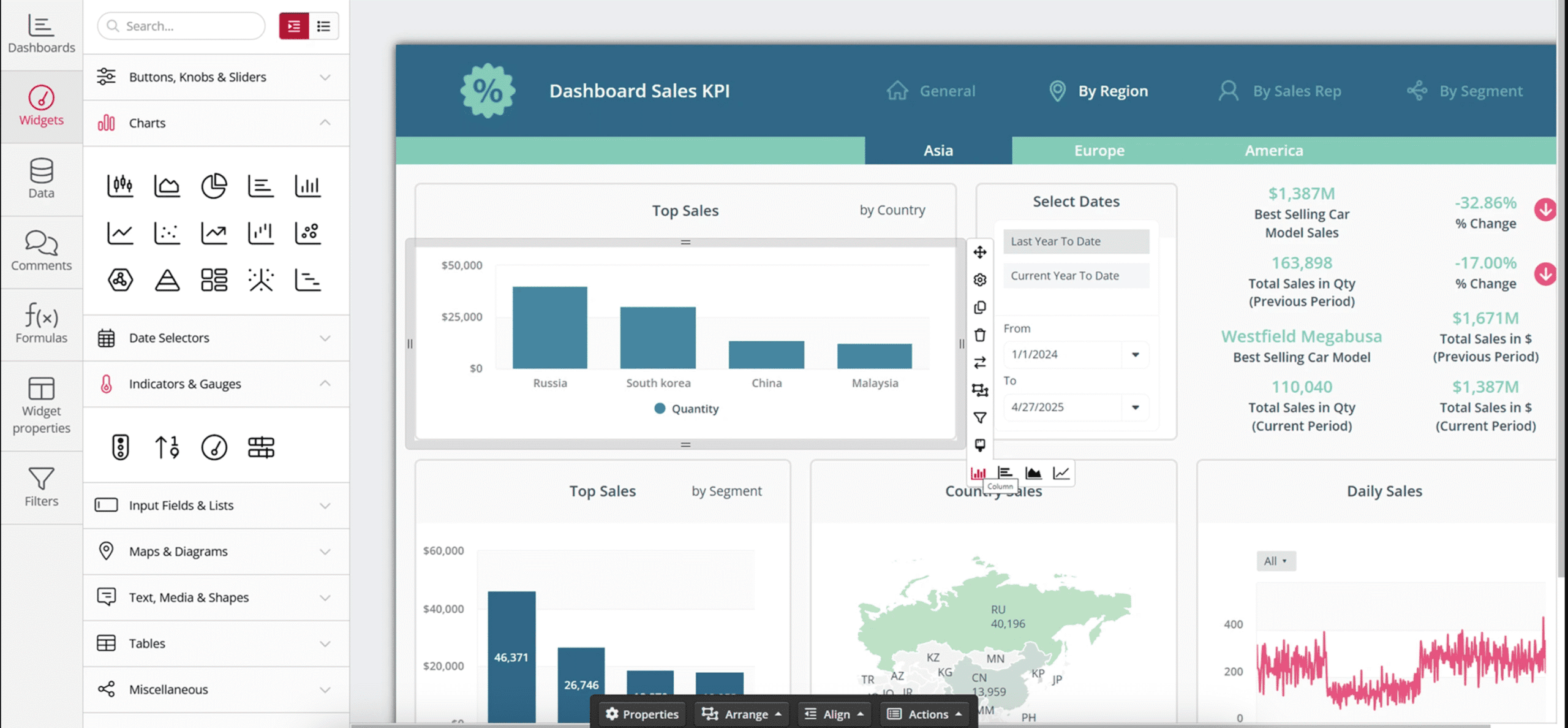Click the Properties button in bottom bar
Viewport: 1568px width, 728px height.
[x=641, y=714]
